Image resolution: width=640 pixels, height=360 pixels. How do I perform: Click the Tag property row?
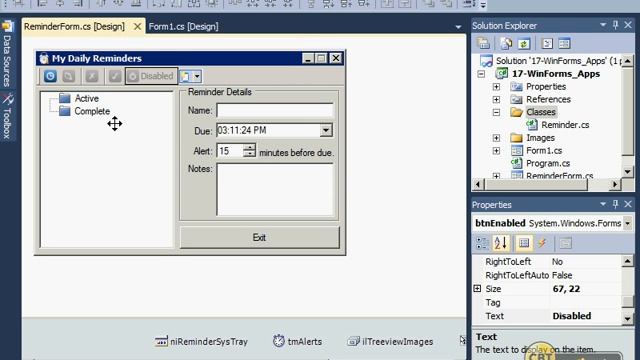click(547, 302)
